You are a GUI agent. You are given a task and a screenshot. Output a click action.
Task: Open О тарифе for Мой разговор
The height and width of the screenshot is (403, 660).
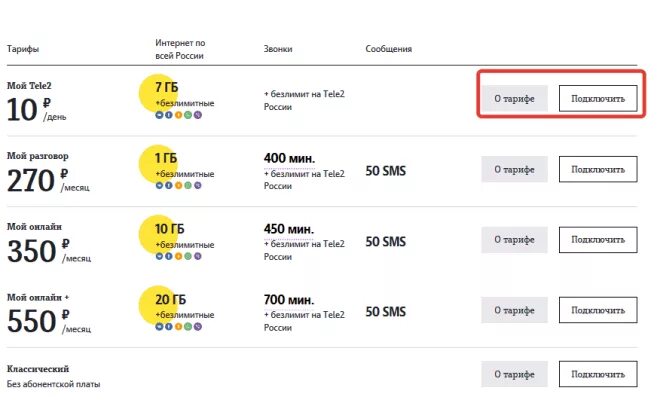[514, 169]
